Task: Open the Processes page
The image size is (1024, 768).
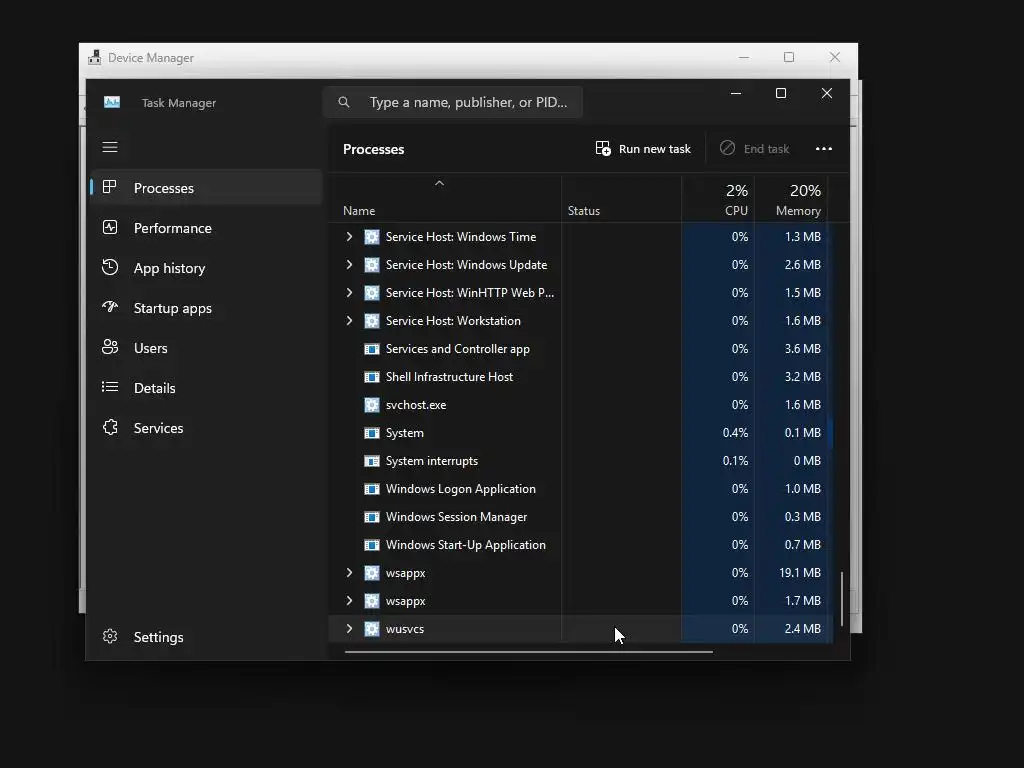Action: click(x=206, y=187)
